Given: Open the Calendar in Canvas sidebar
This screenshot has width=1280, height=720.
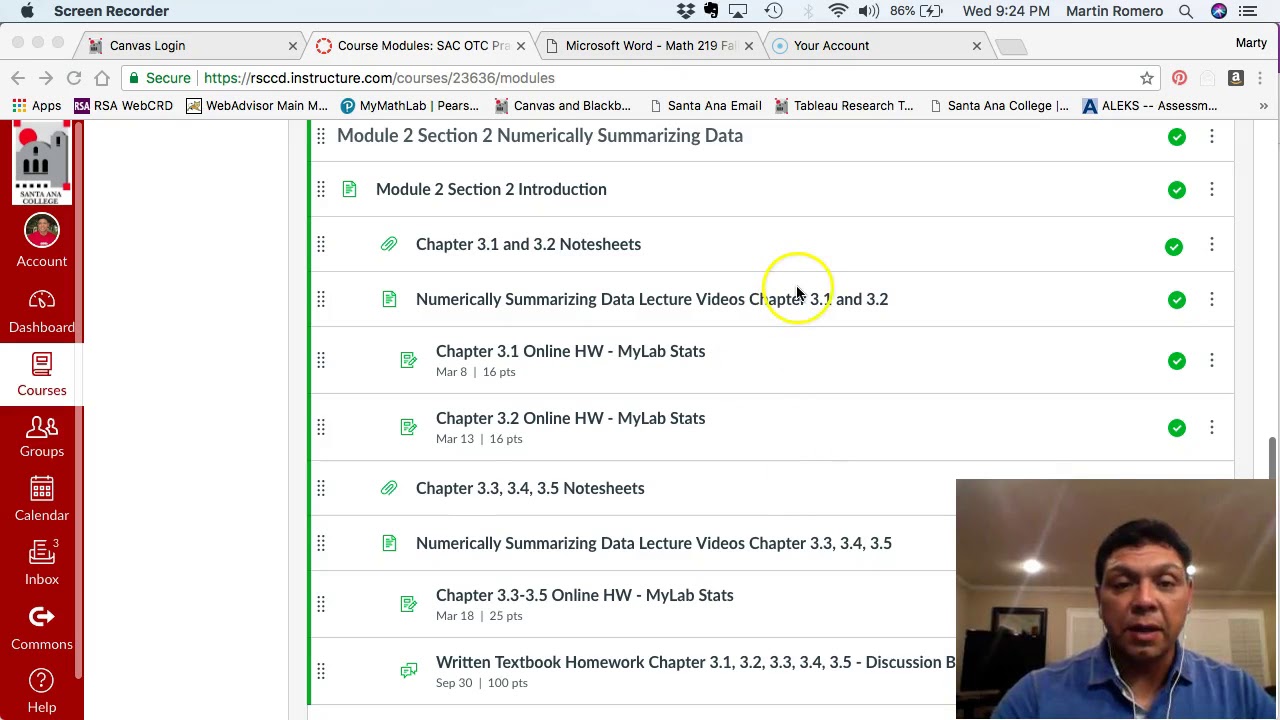Looking at the screenshot, I should click(x=41, y=499).
